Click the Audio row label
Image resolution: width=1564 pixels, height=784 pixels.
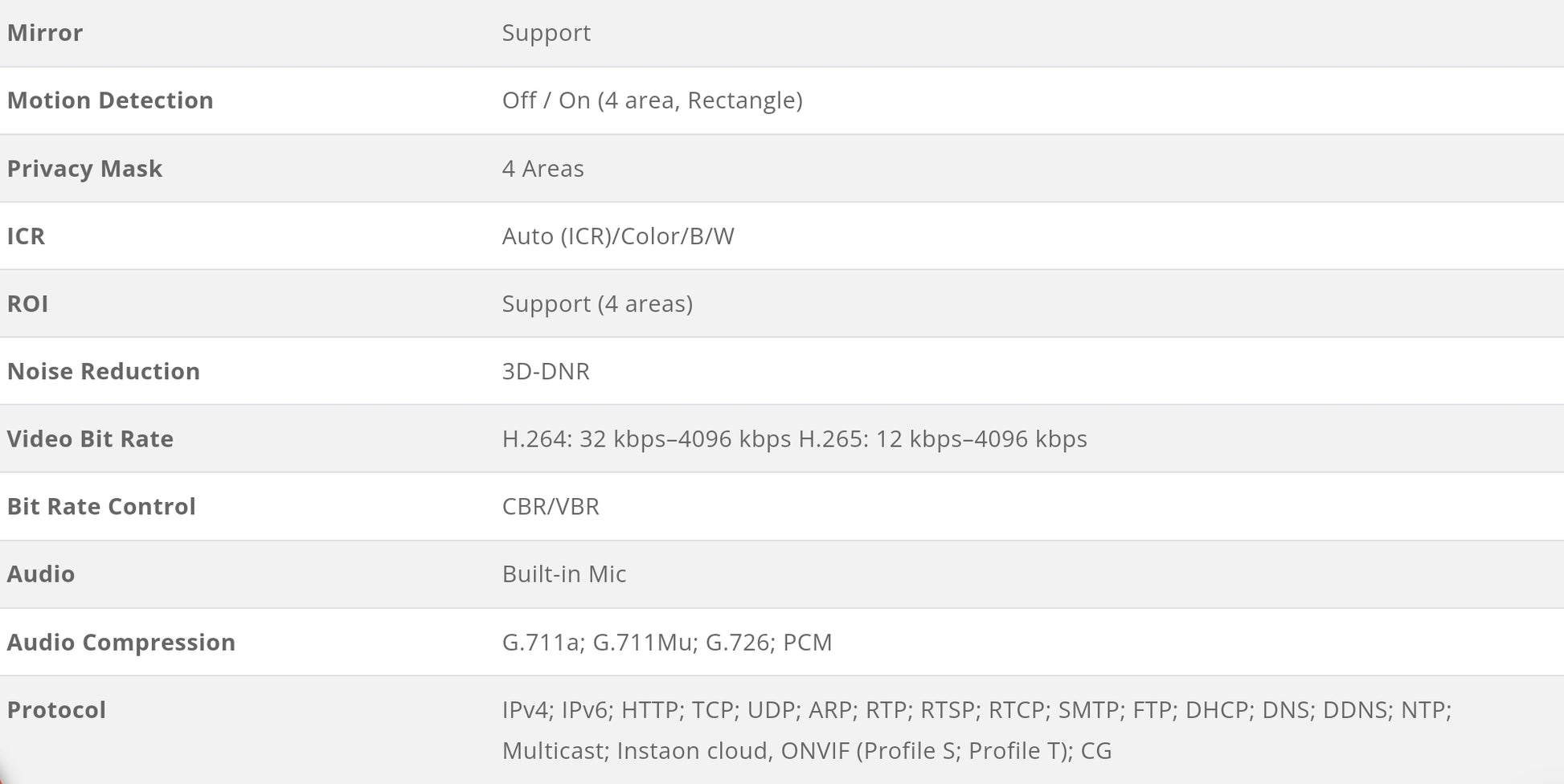click(x=41, y=574)
